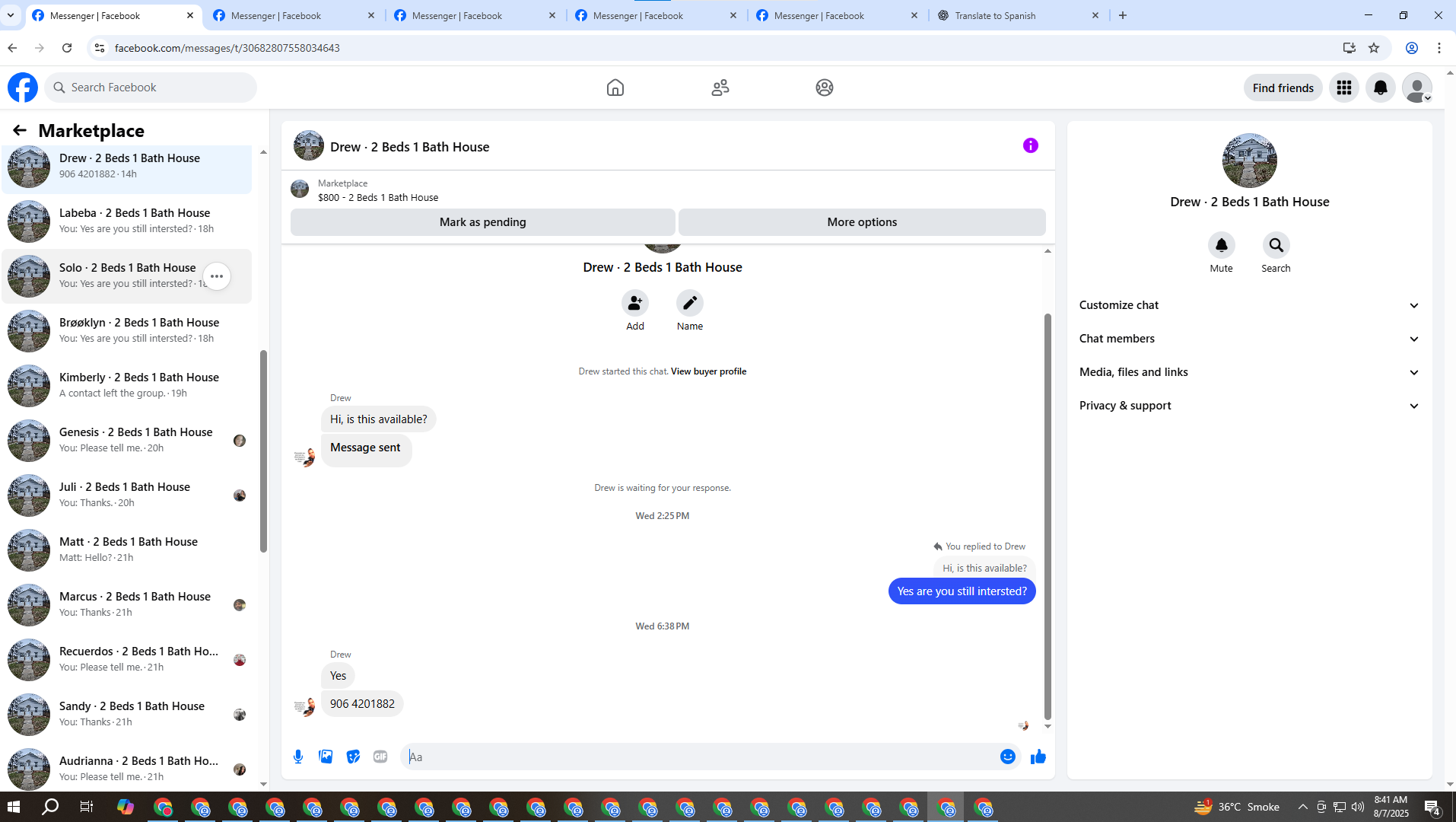Screen dimensions: 1456x822
Task: Attach a photo or file
Action: (326, 757)
